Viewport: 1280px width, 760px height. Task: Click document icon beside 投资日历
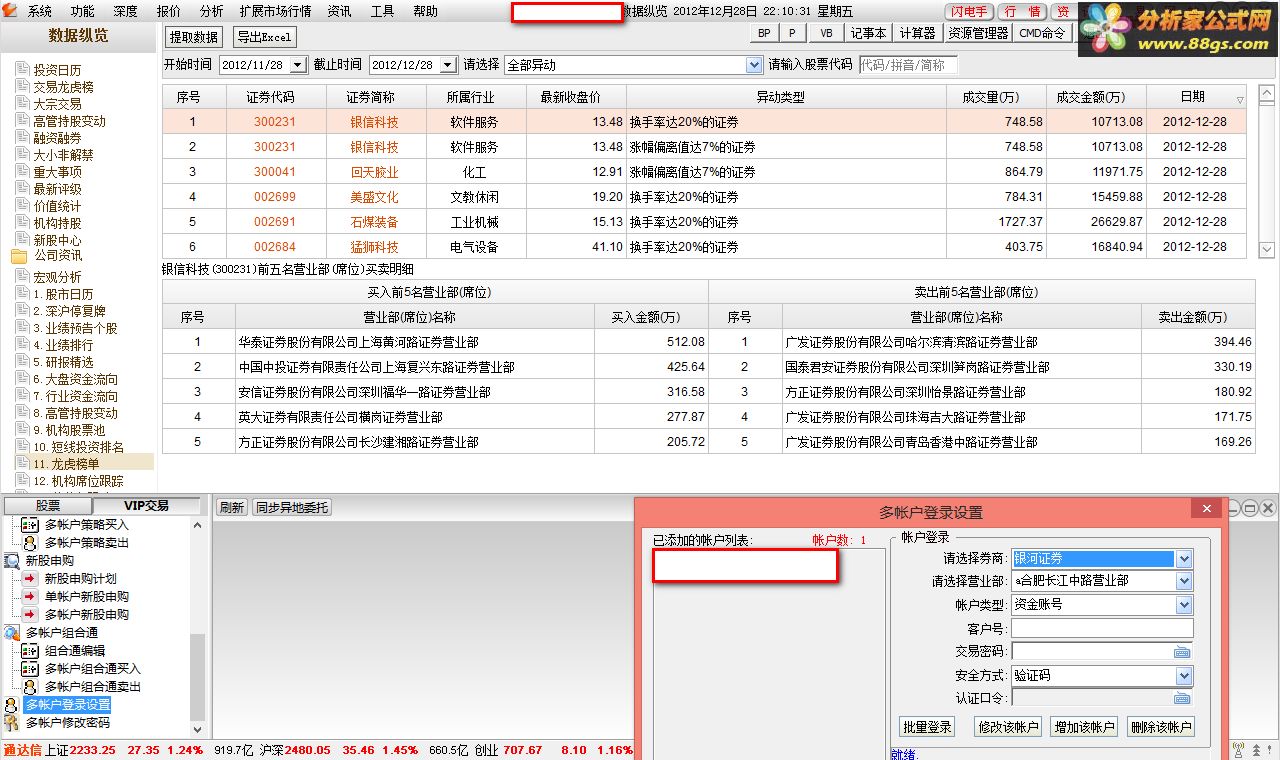(22, 70)
